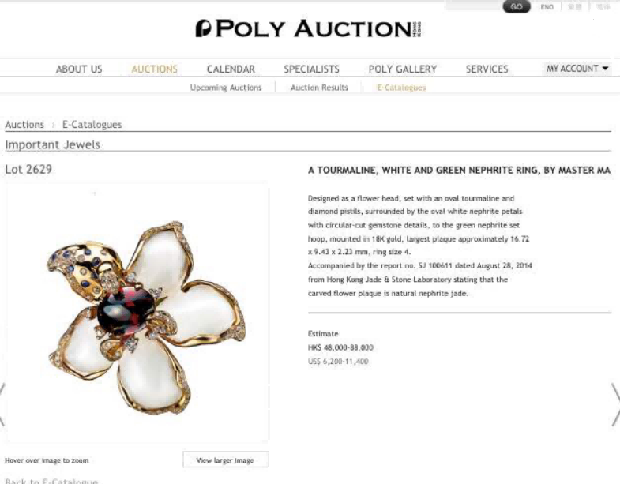
Task: Open the Poly Gallery page
Action: click(x=403, y=69)
